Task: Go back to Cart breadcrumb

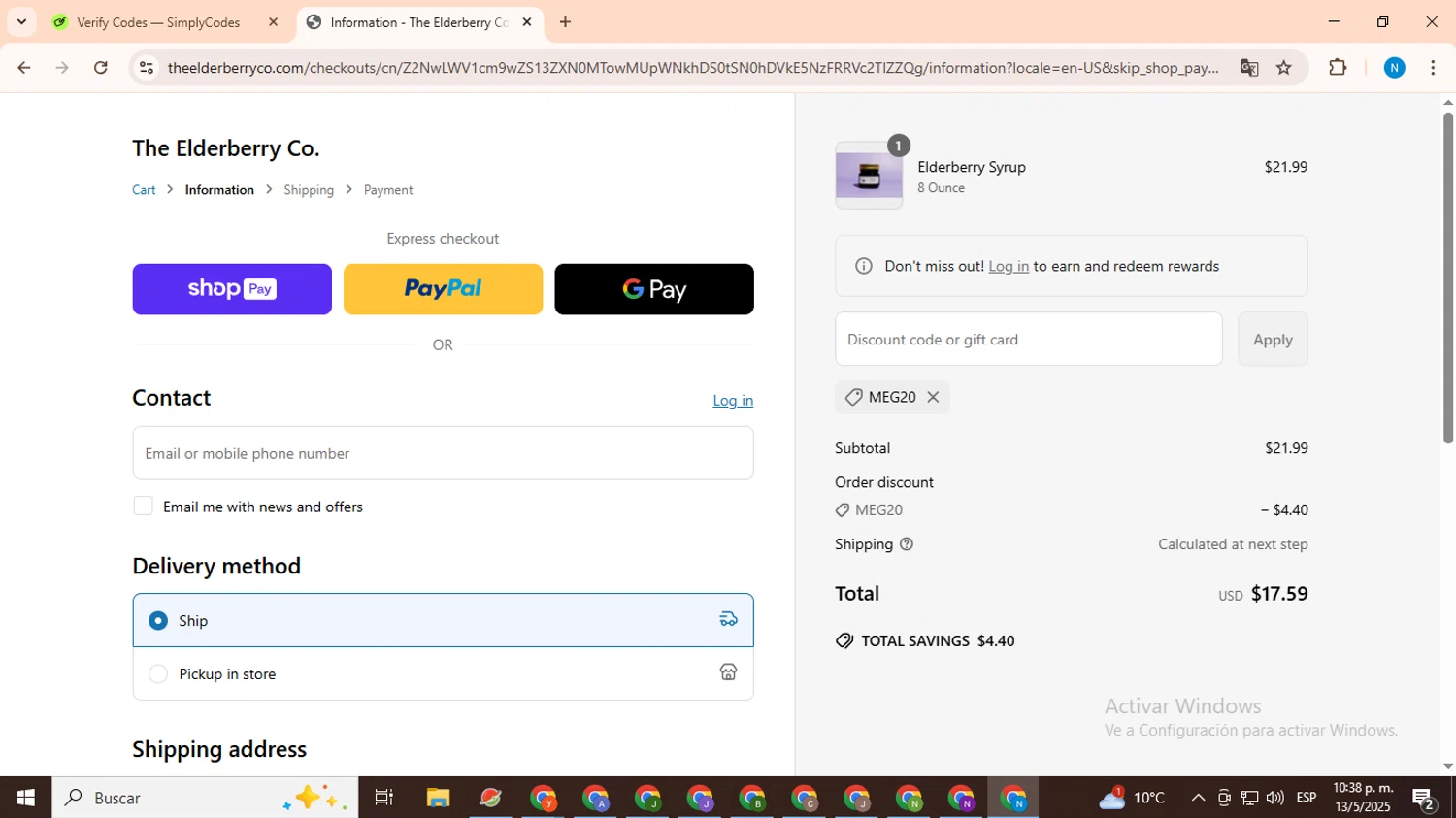Action: (144, 190)
